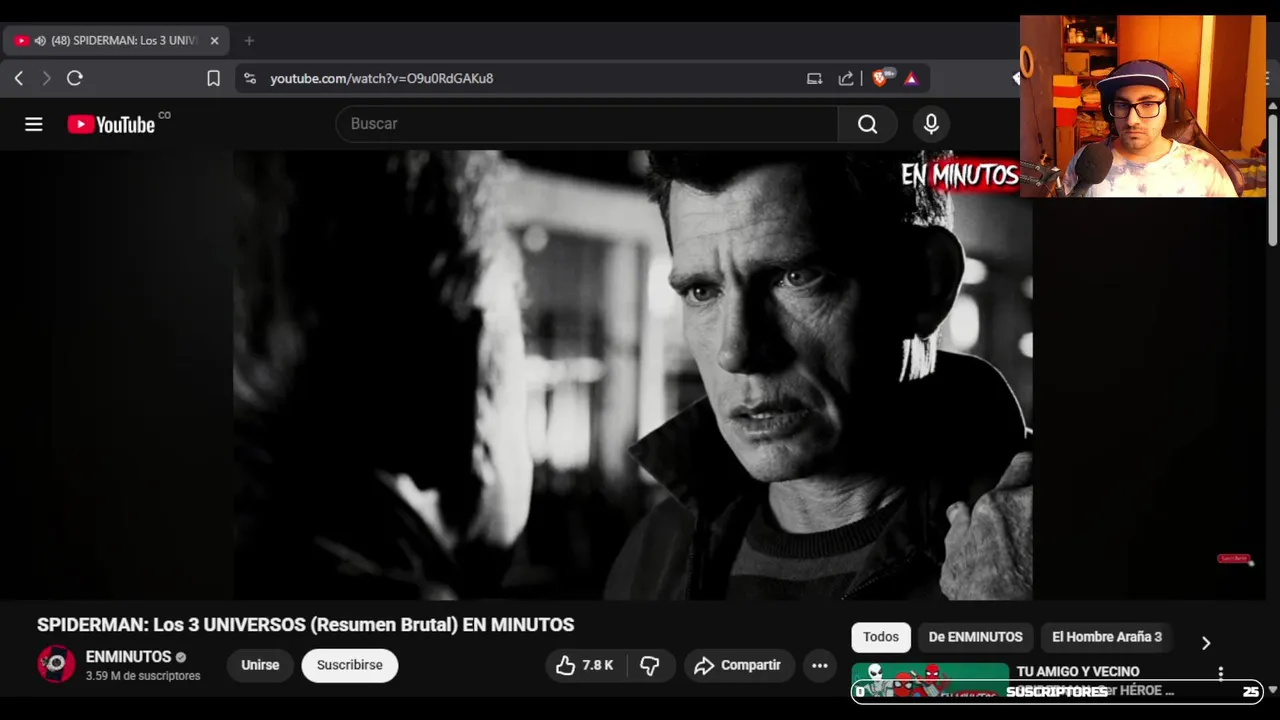Like the video (7.8 K)
The width and height of the screenshot is (1280, 720).
(x=584, y=665)
